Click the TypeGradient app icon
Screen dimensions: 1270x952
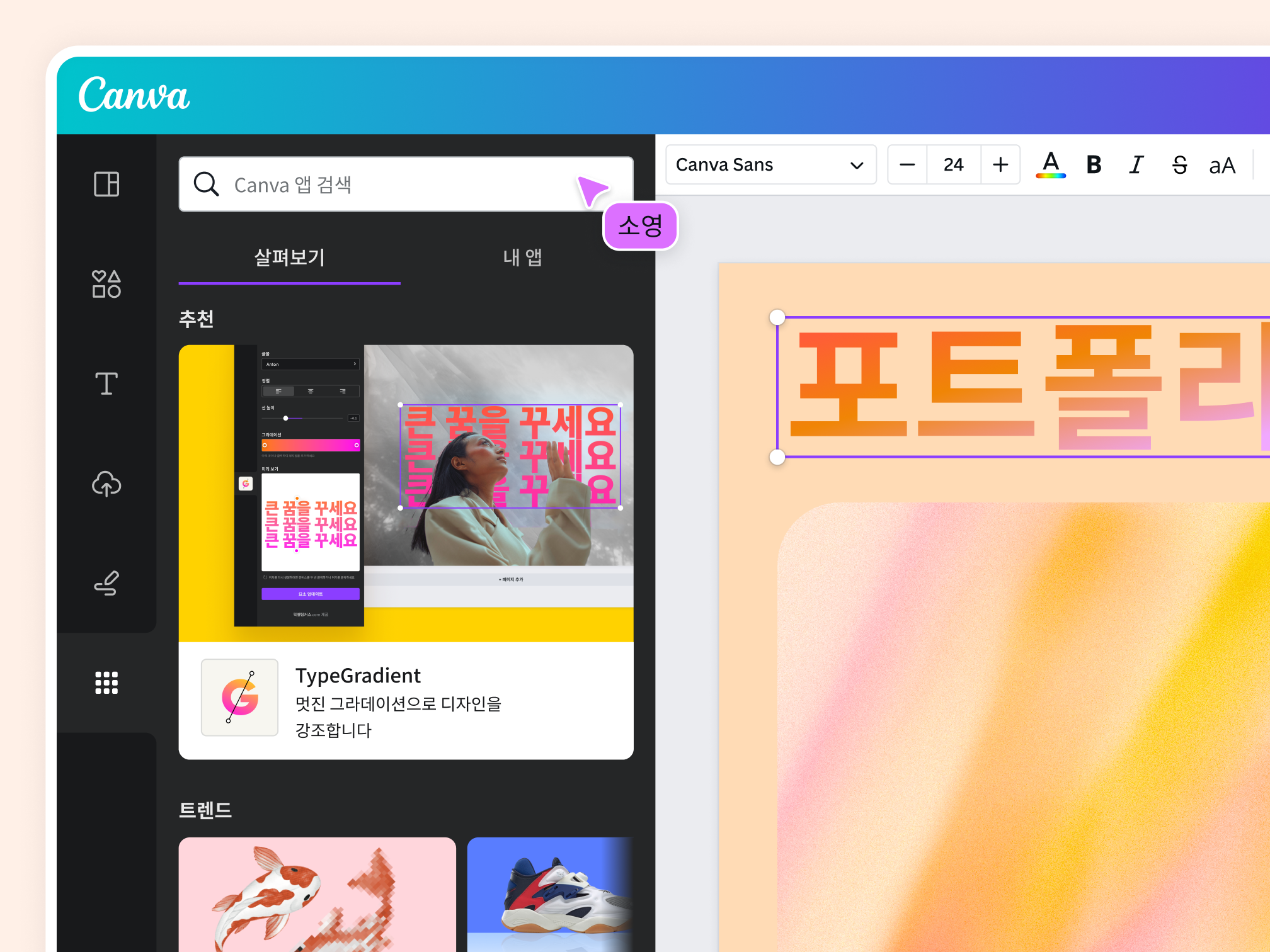pos(239,698)
